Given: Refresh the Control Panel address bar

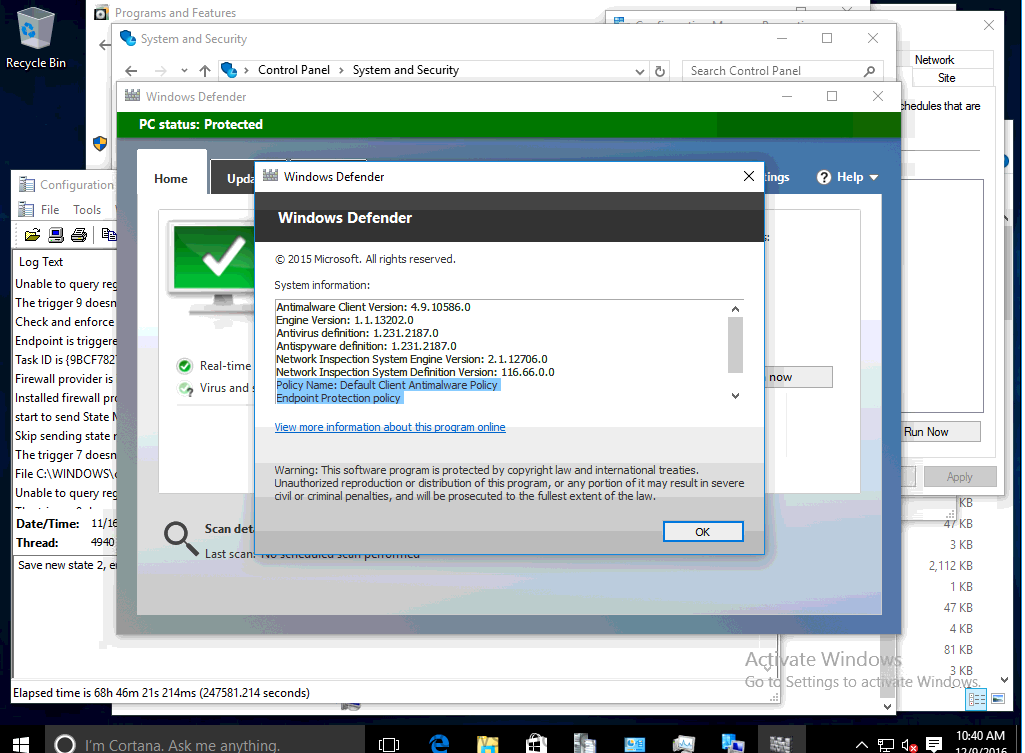Looking at the screenshot, I should tap(660, 71).
